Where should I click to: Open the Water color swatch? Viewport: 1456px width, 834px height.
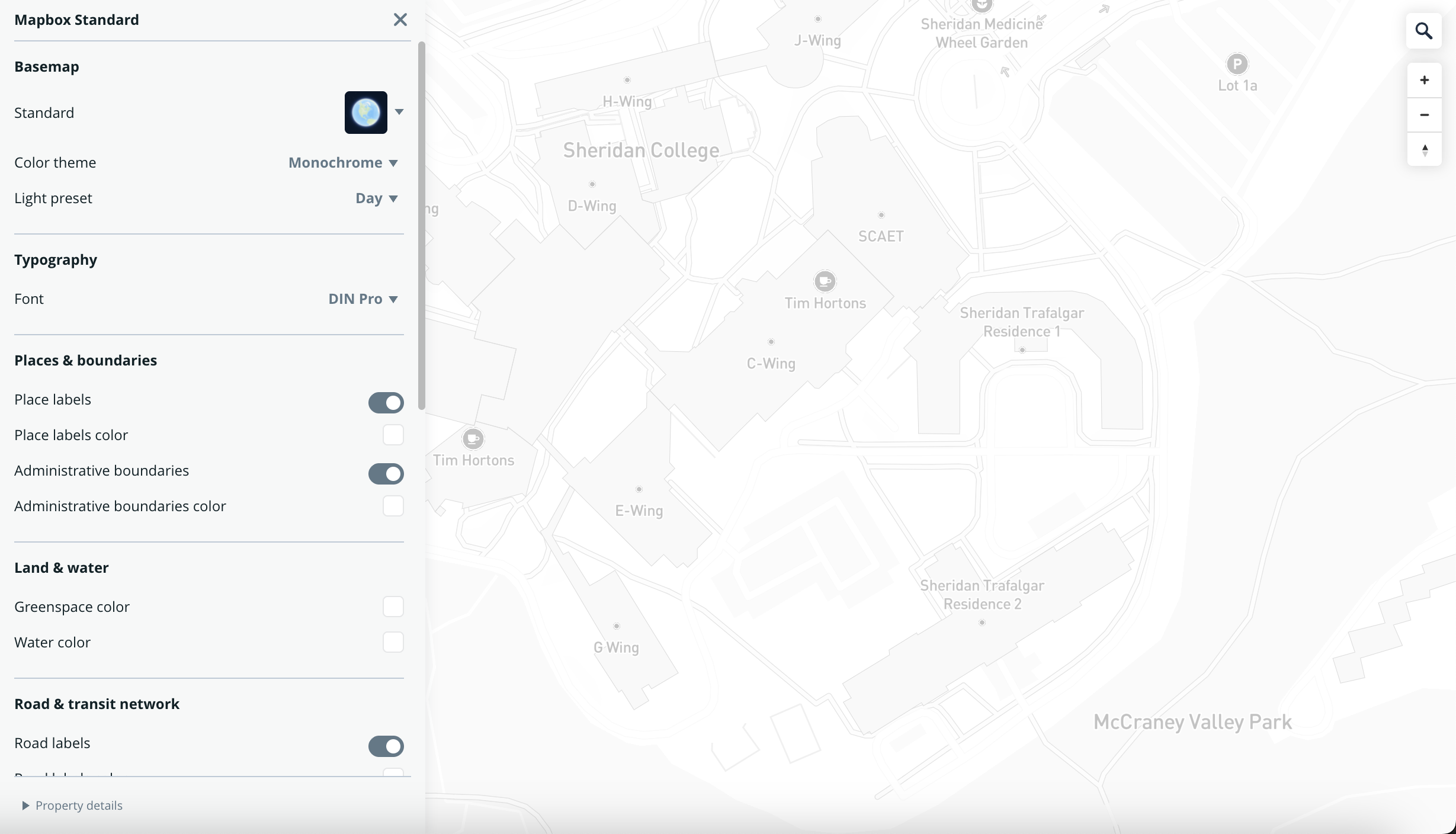click(x=393, y=642)
